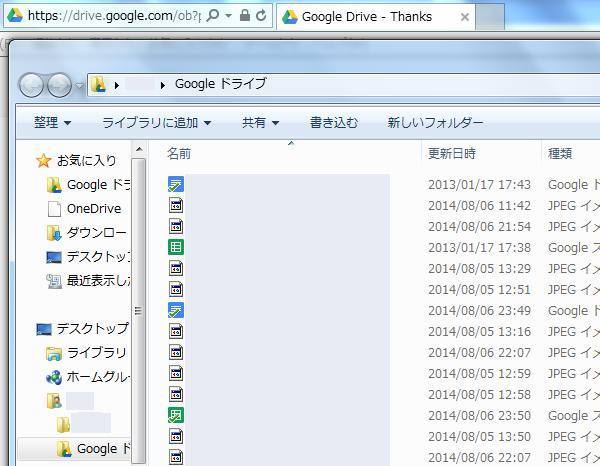Switch to the Google Drive - Thanks tab
Viewport: 600px width, 466px height.
click(370, 17)
